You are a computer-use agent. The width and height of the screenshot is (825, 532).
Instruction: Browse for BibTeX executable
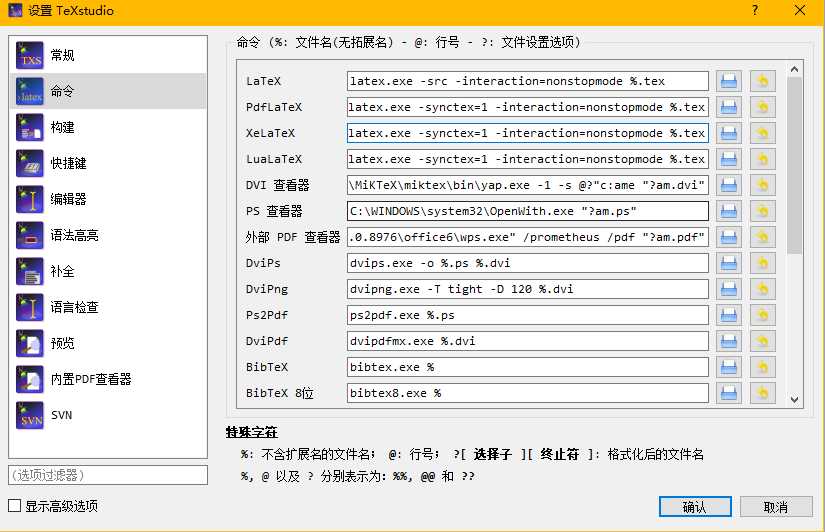click(x=729, y=367)
